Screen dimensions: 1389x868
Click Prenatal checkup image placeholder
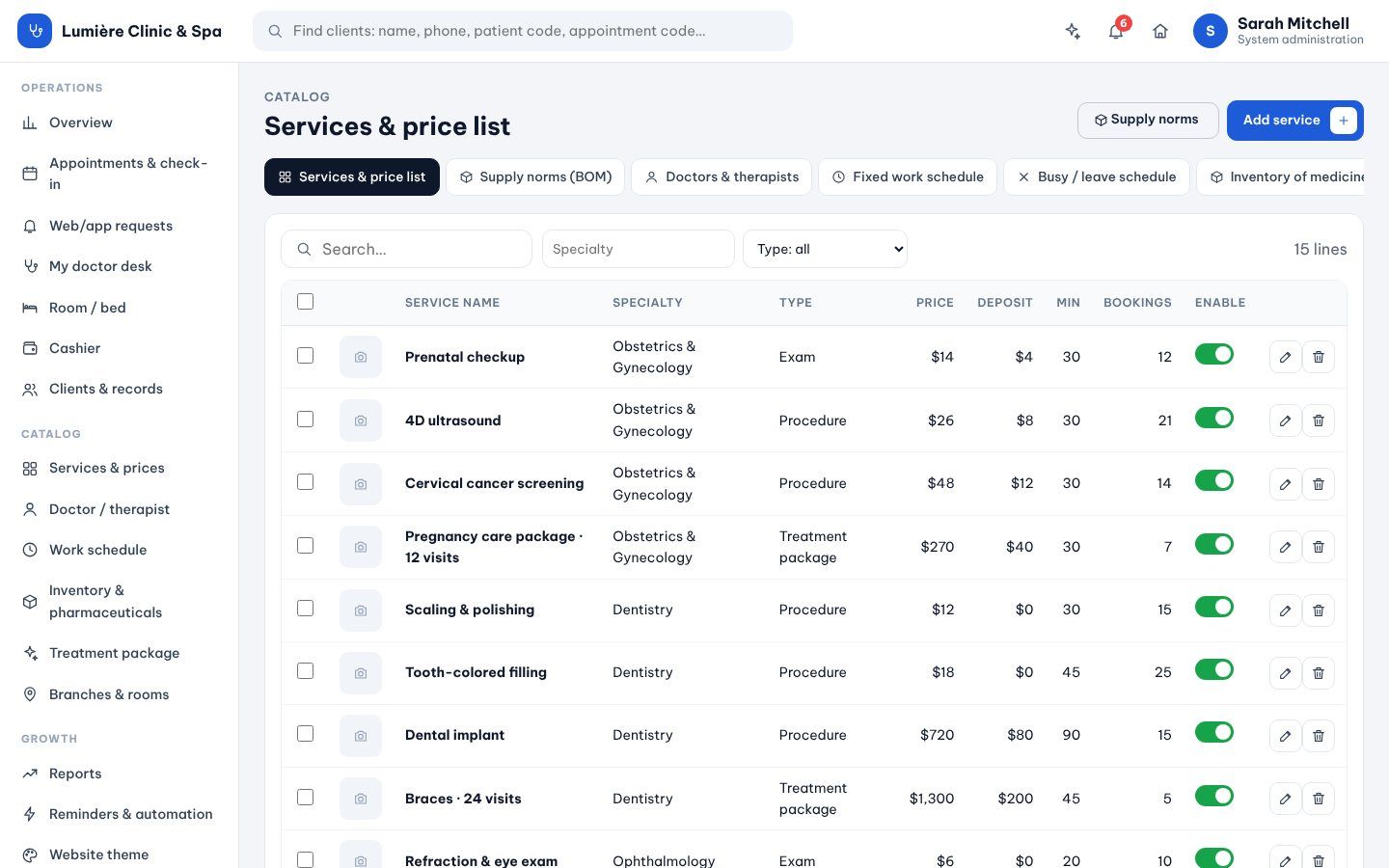click(361, 357)
